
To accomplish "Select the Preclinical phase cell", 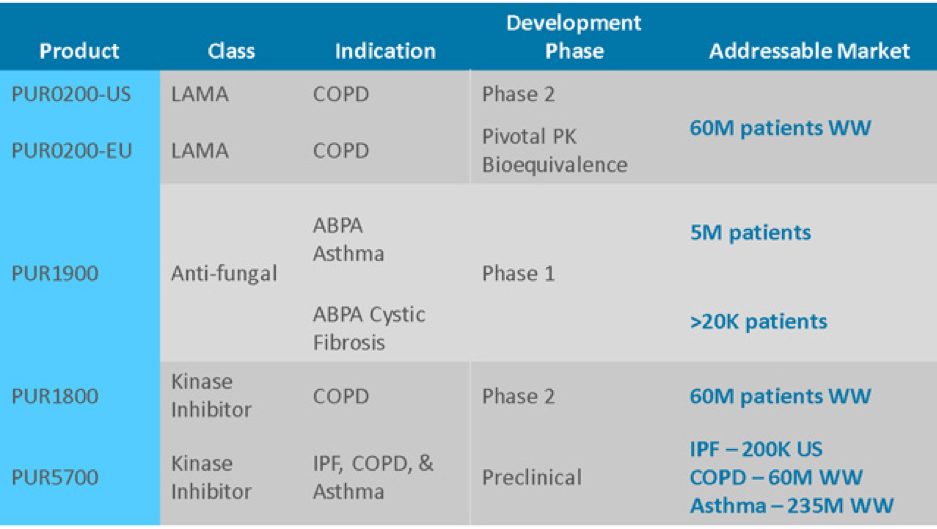I will [530, 477].
